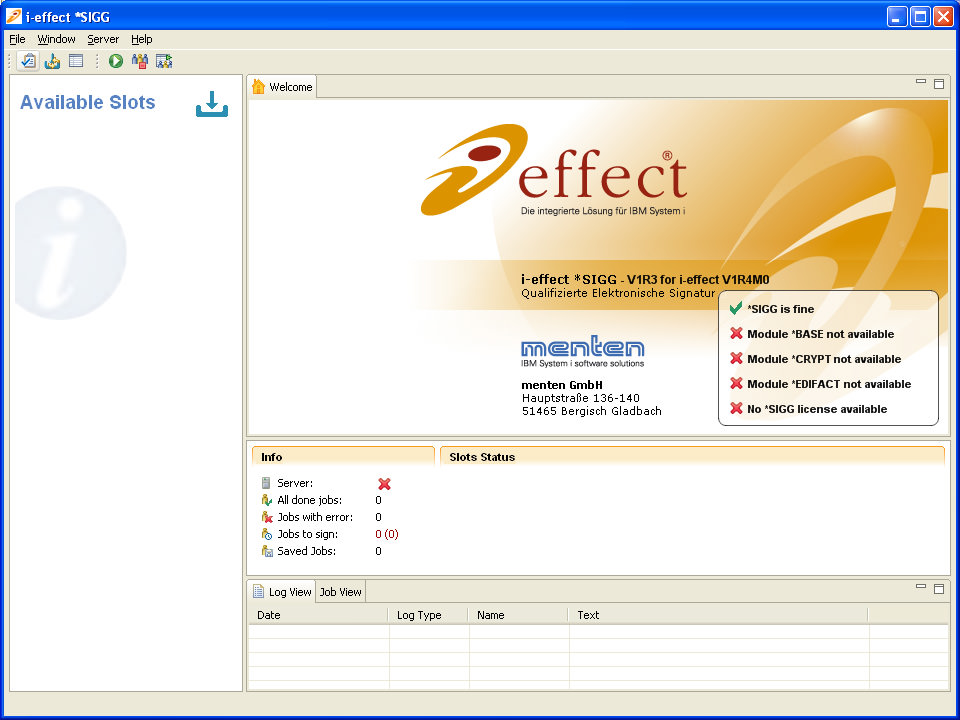960x720 pixels.
Task: Click the clipboard checklist toolbar icon
Action: (28, 61)
